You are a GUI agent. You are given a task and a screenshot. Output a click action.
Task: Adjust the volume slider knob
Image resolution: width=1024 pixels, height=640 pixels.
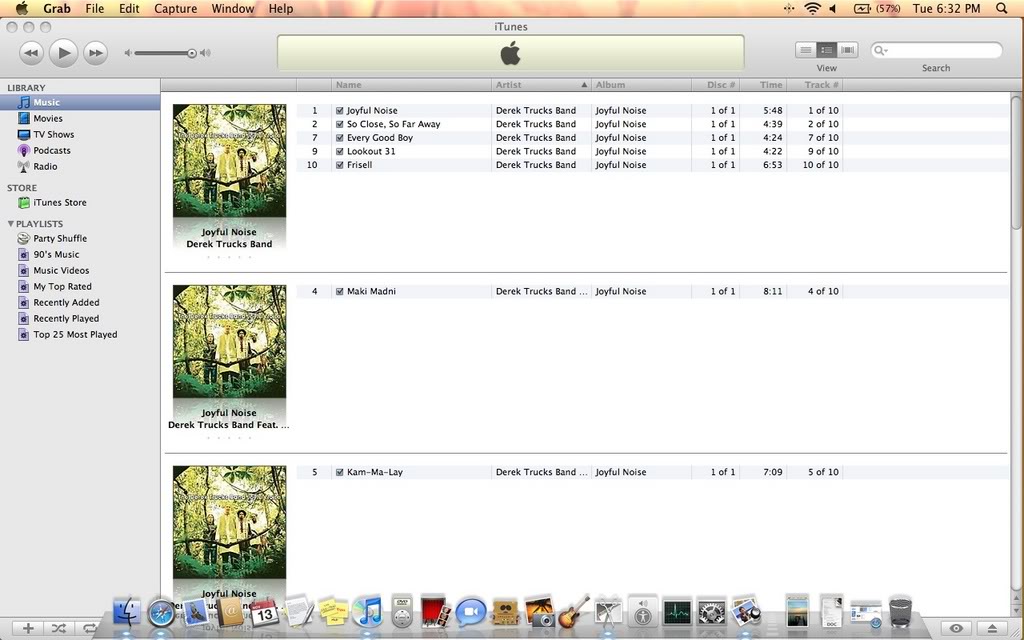click(x=191, y=53)
